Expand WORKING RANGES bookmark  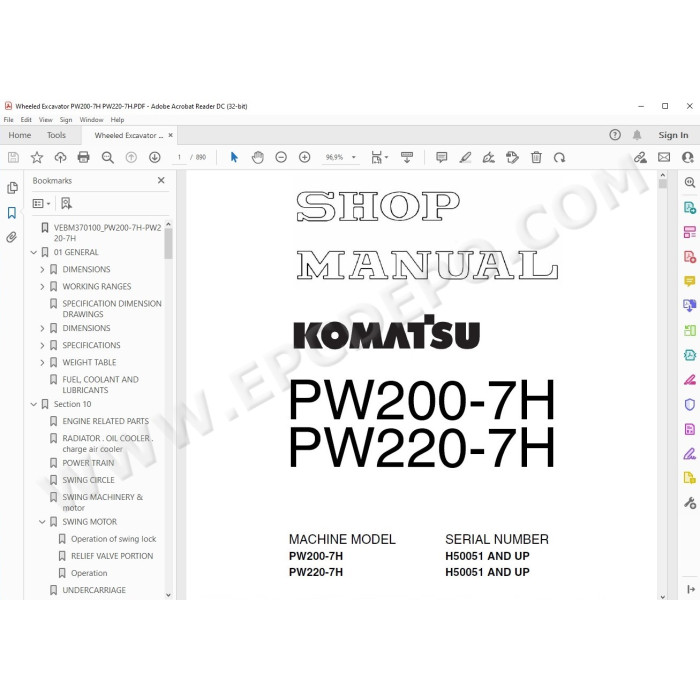42,286
